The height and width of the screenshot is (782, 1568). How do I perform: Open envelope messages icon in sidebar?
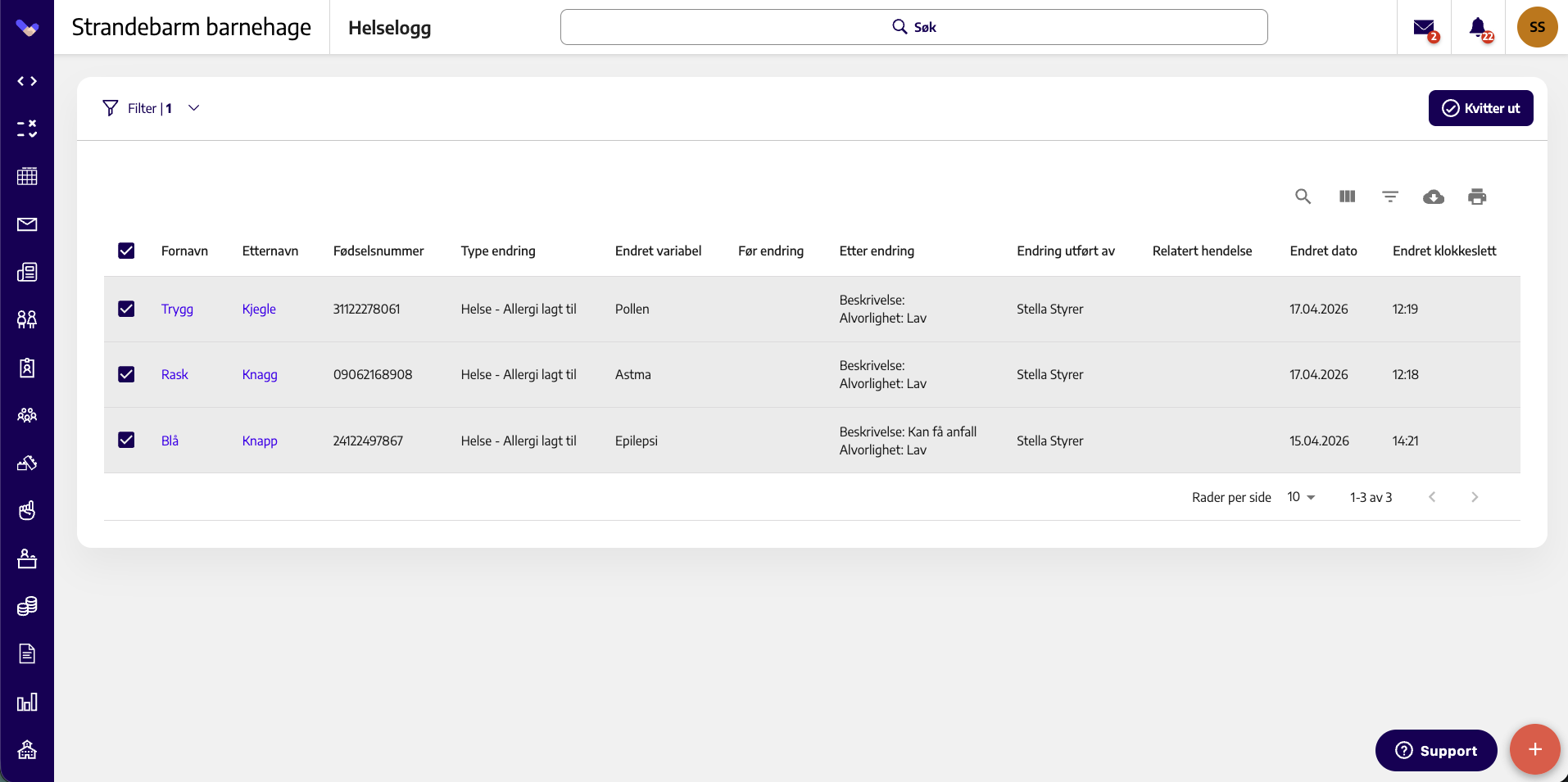coord(27,224)
